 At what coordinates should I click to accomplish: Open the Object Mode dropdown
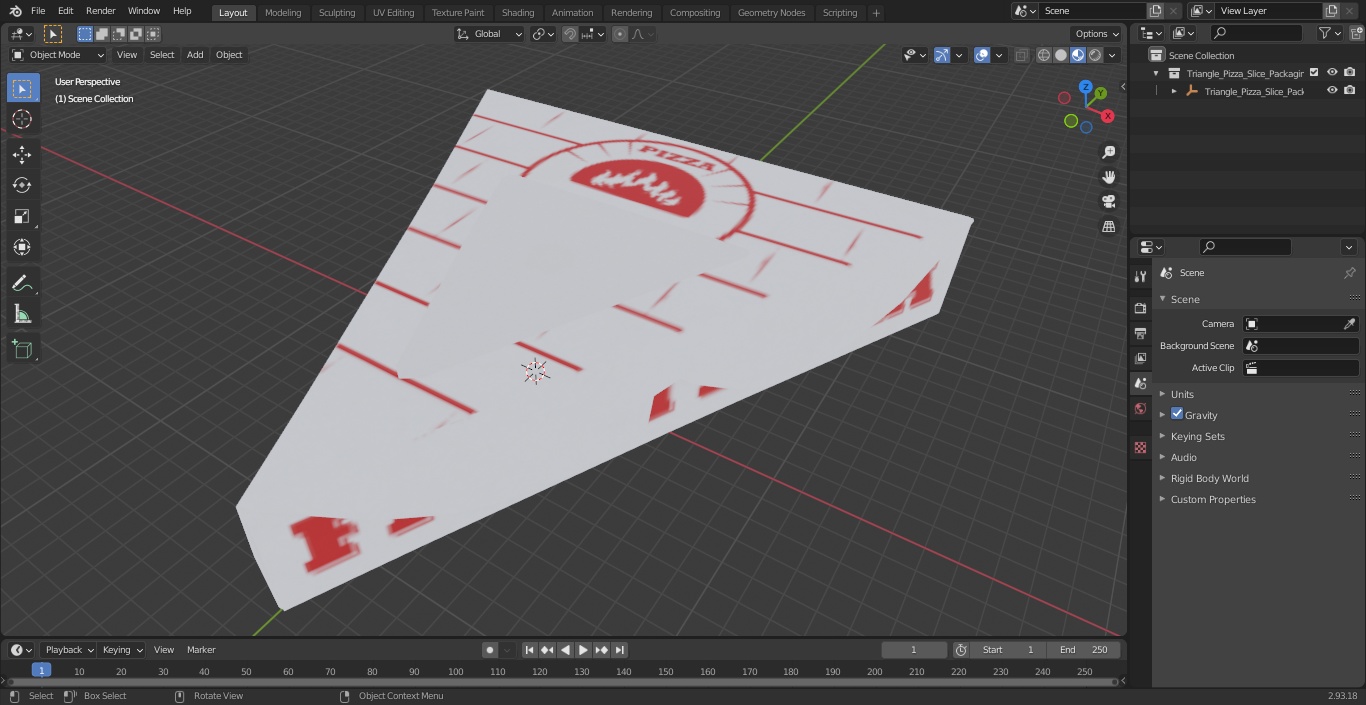[x=58, y=55]
